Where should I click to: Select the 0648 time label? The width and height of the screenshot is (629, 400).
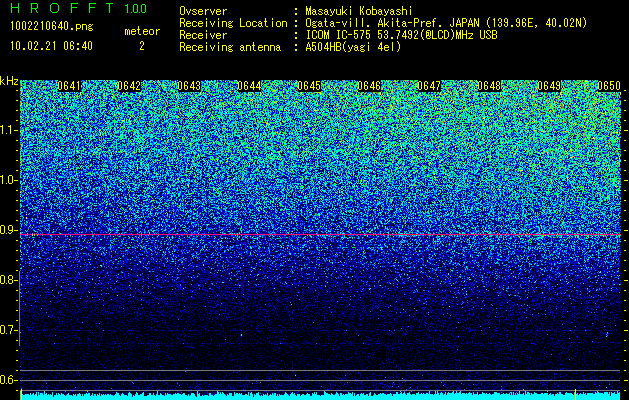[x=489, y=86]
